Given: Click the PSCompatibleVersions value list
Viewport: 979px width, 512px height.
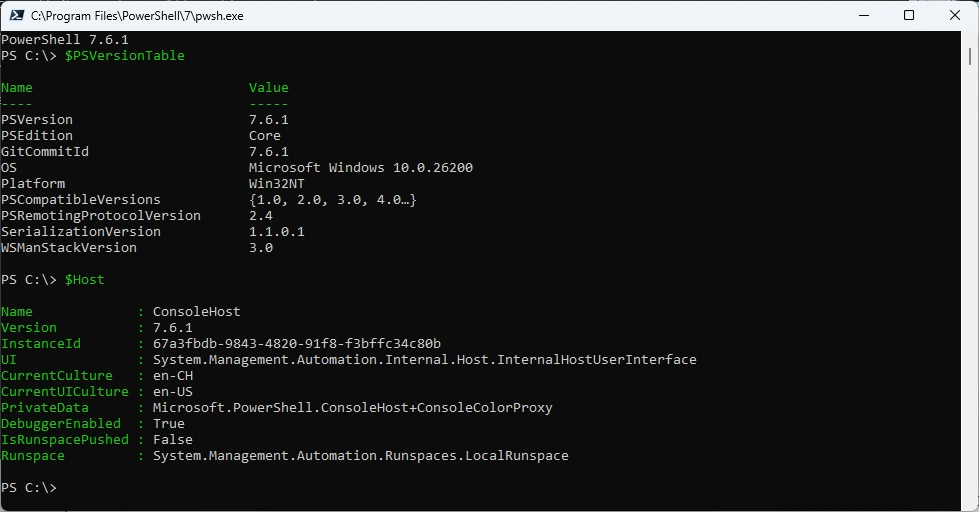Looking at the screenshot, I should click(332, 200).
